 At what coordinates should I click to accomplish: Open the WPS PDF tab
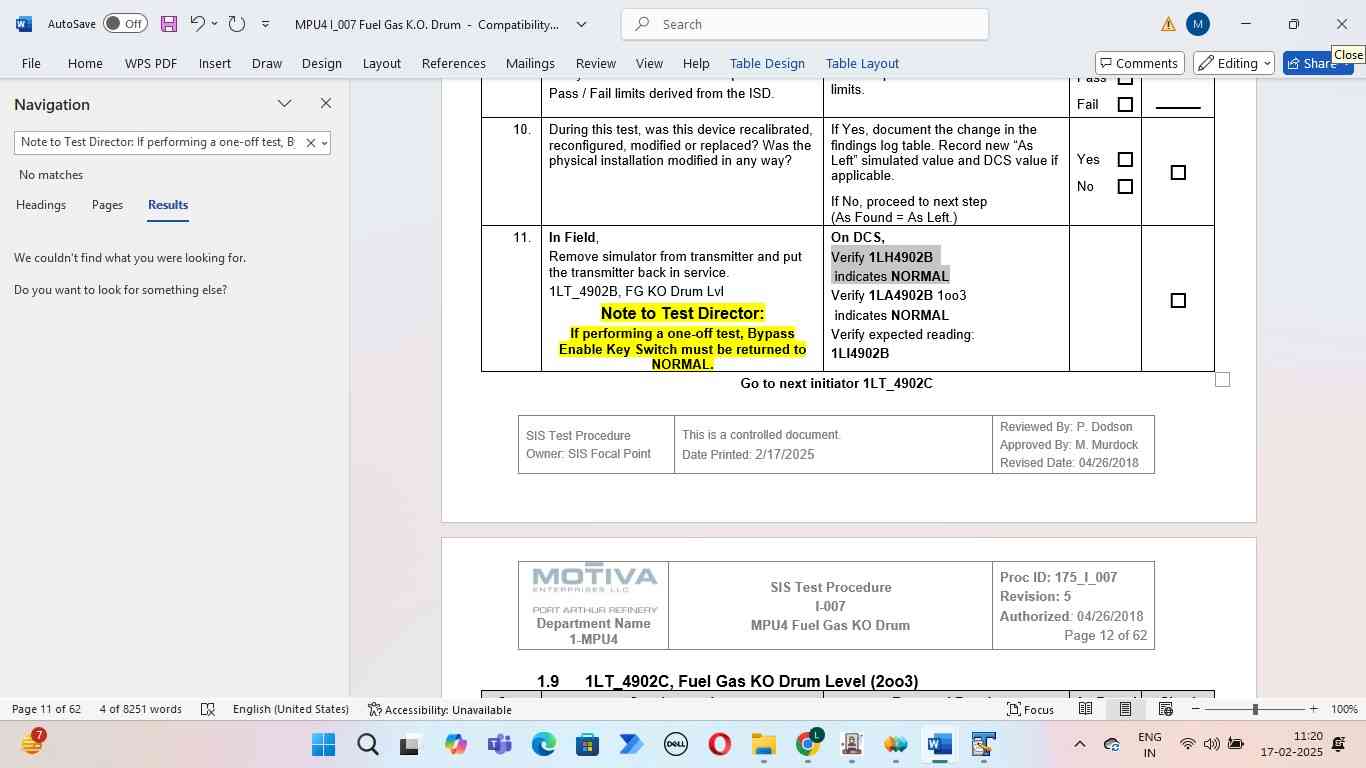point(151,63)
